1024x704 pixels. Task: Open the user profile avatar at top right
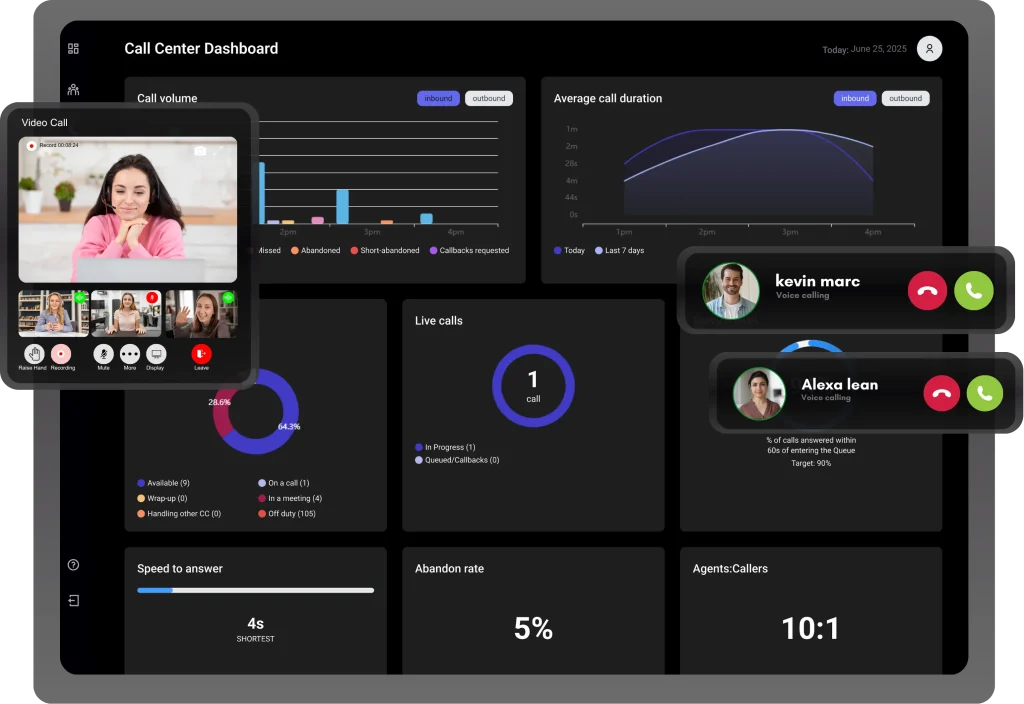click(929, 48)
